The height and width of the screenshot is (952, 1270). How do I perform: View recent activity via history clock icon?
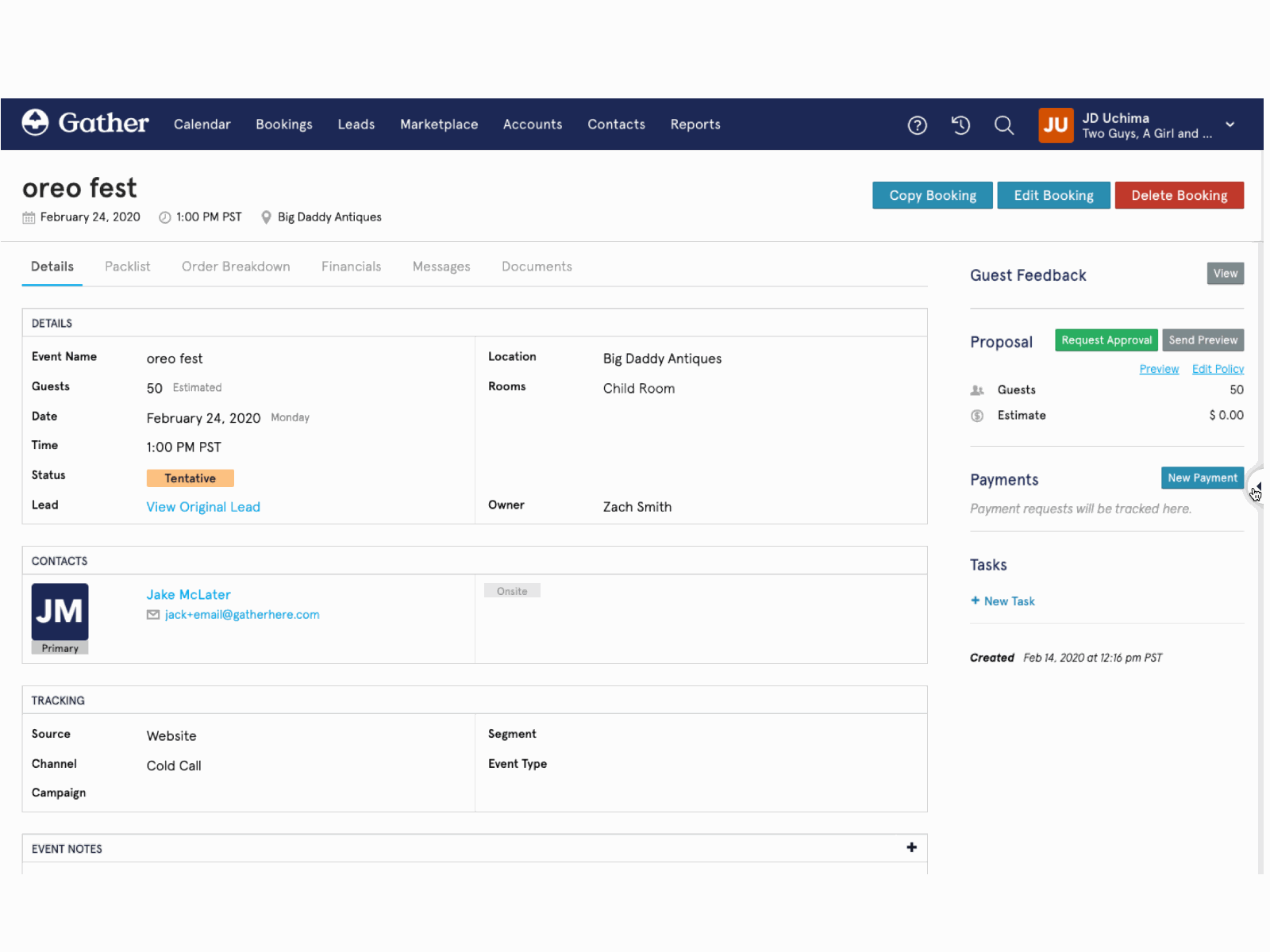960,125
